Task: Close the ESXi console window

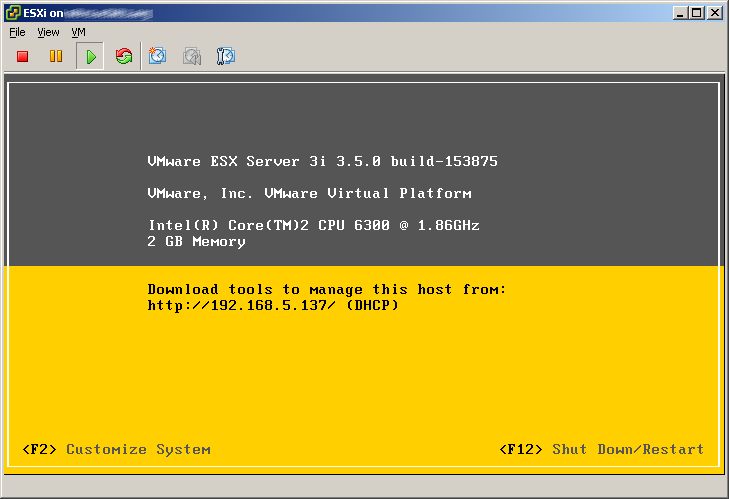Action: tap(715, 13)
